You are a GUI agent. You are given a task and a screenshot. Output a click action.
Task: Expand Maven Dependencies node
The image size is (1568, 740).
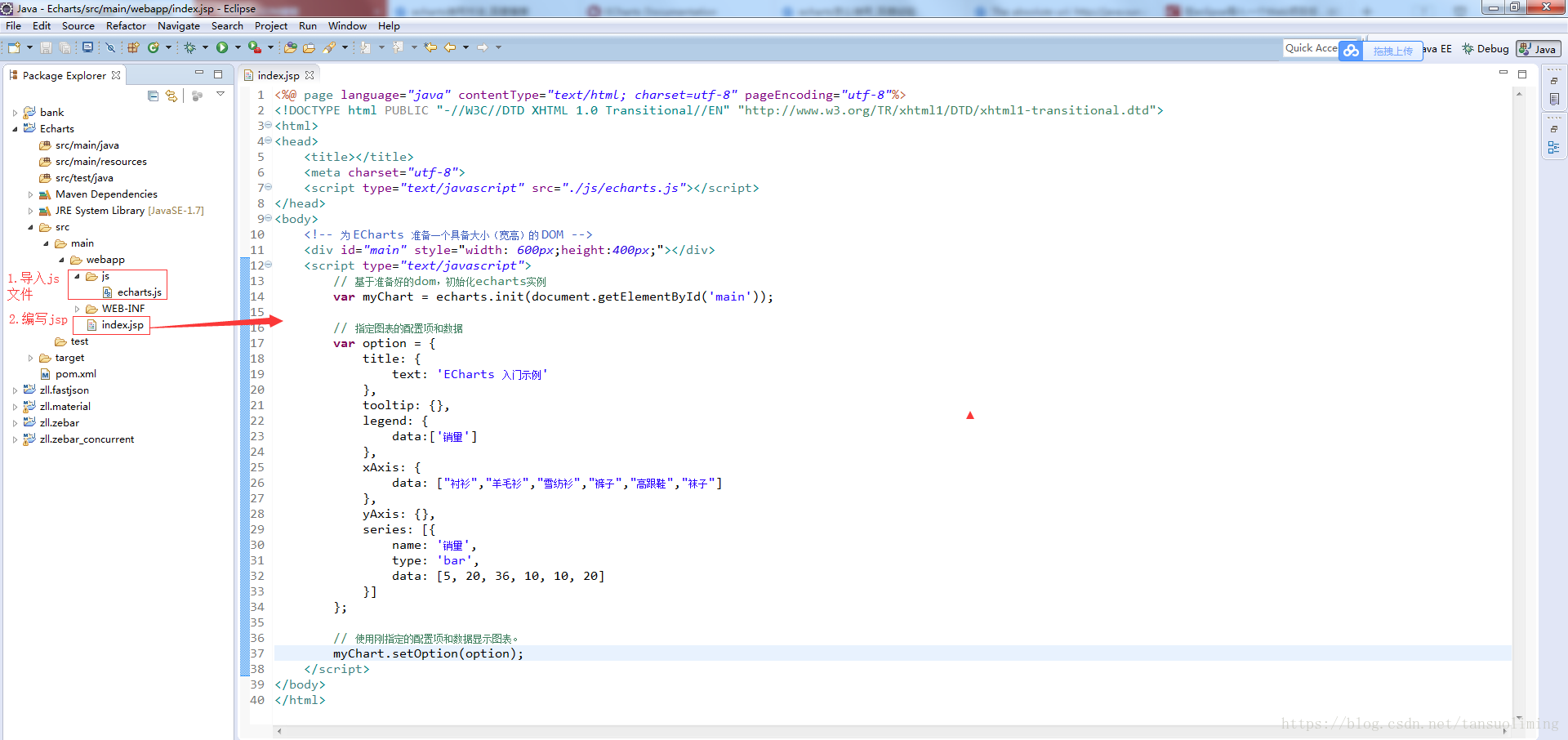click(x=30, y=194)
